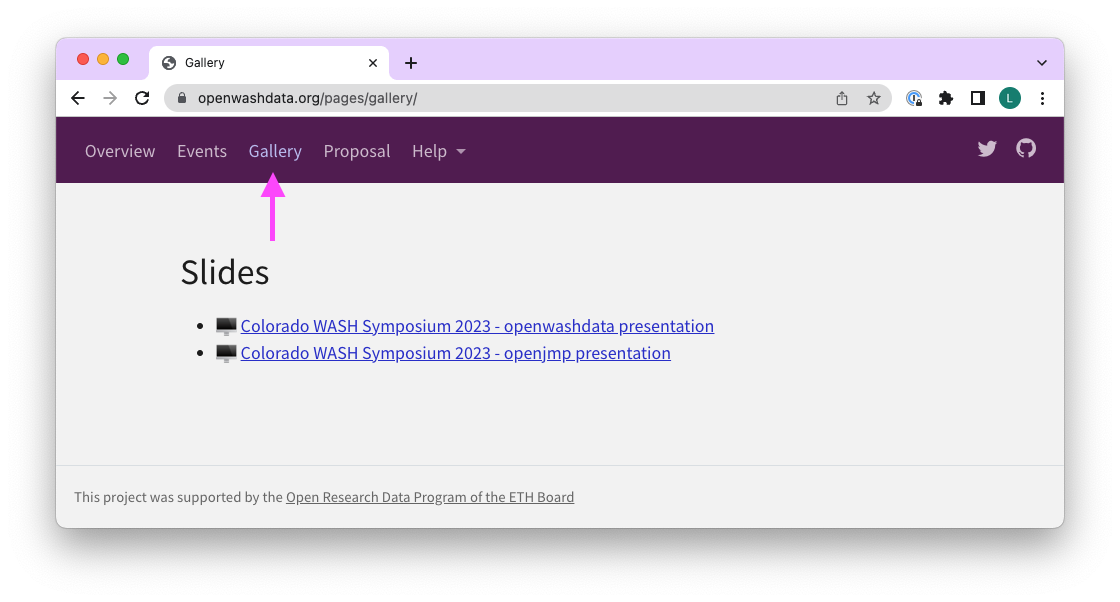Open the openwashdata presentation link
This screenshot has width=1120, height=602.
pos(477,325)
